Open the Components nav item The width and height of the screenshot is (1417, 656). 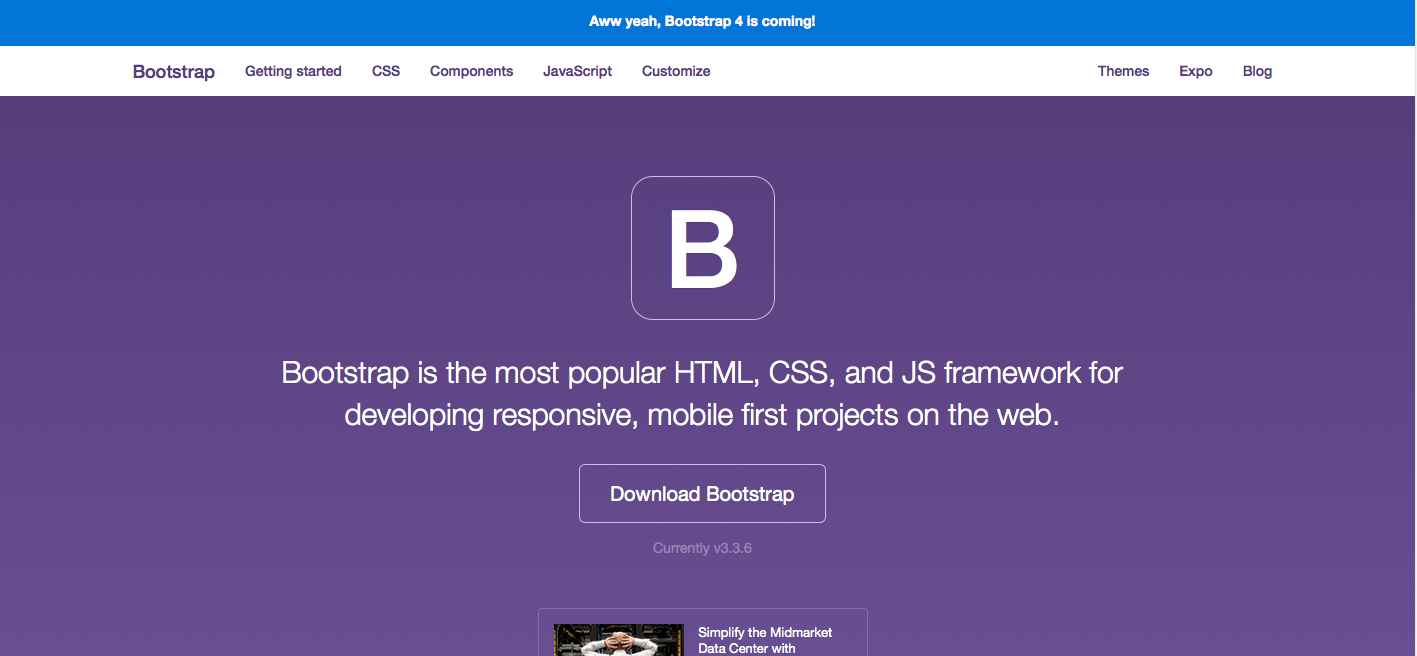coord(471,71)
